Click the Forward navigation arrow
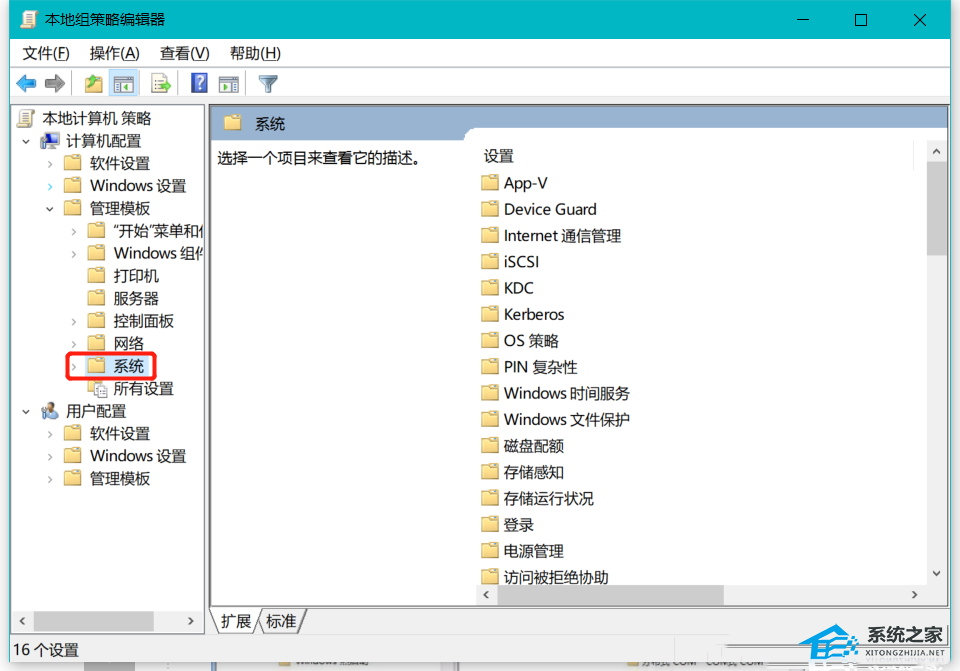This screenshot has height=671, width=960. 56,83
